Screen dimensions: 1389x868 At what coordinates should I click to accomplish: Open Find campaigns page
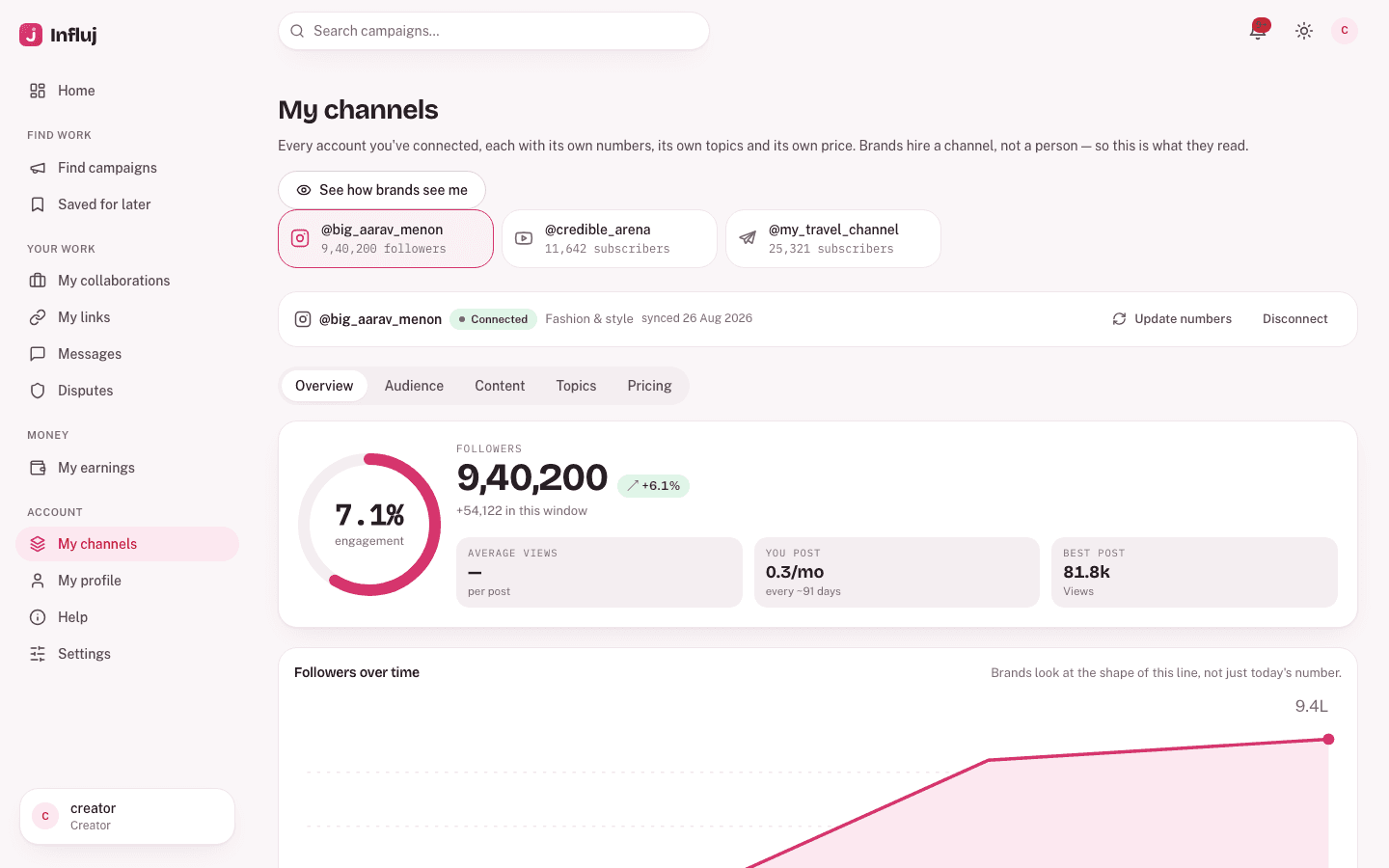pos(127,168)
